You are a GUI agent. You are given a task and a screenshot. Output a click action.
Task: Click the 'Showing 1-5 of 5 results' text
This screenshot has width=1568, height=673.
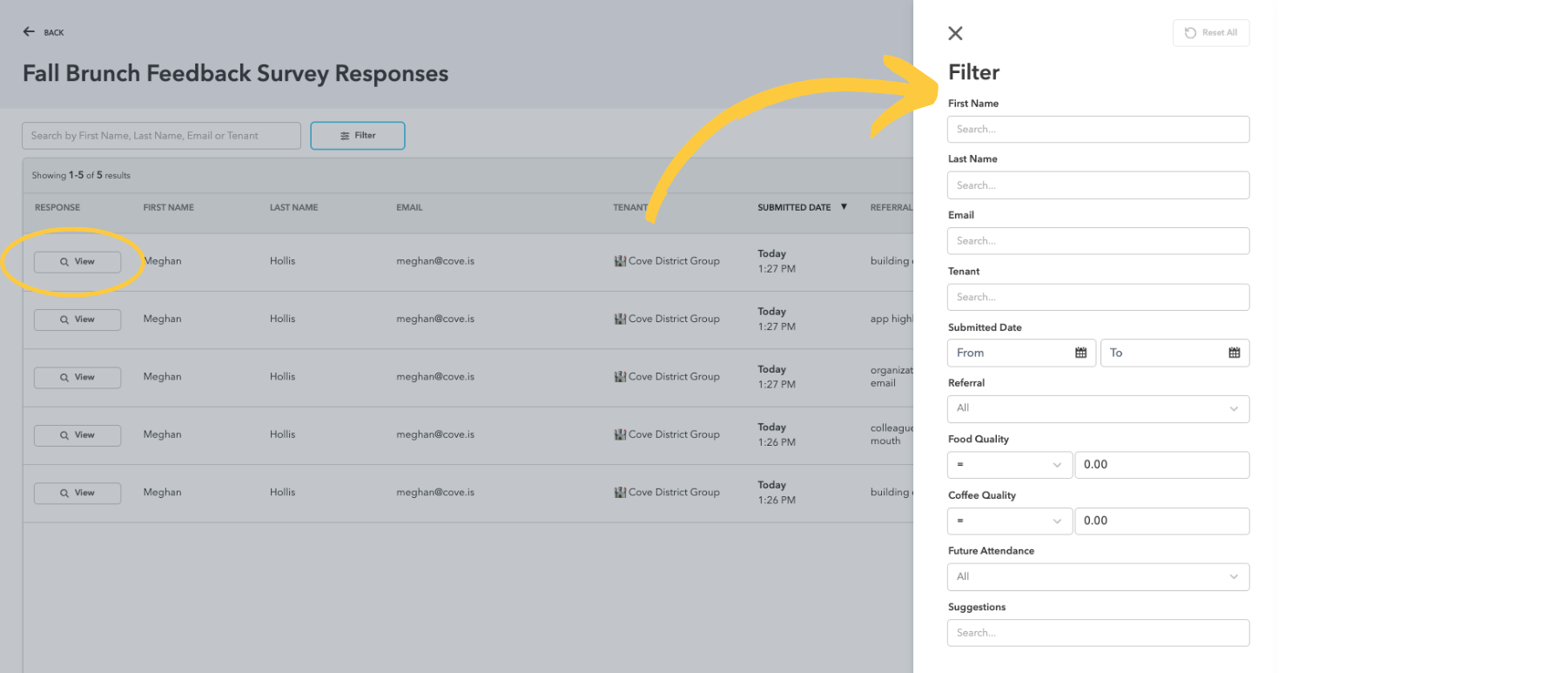coord(81,175)
